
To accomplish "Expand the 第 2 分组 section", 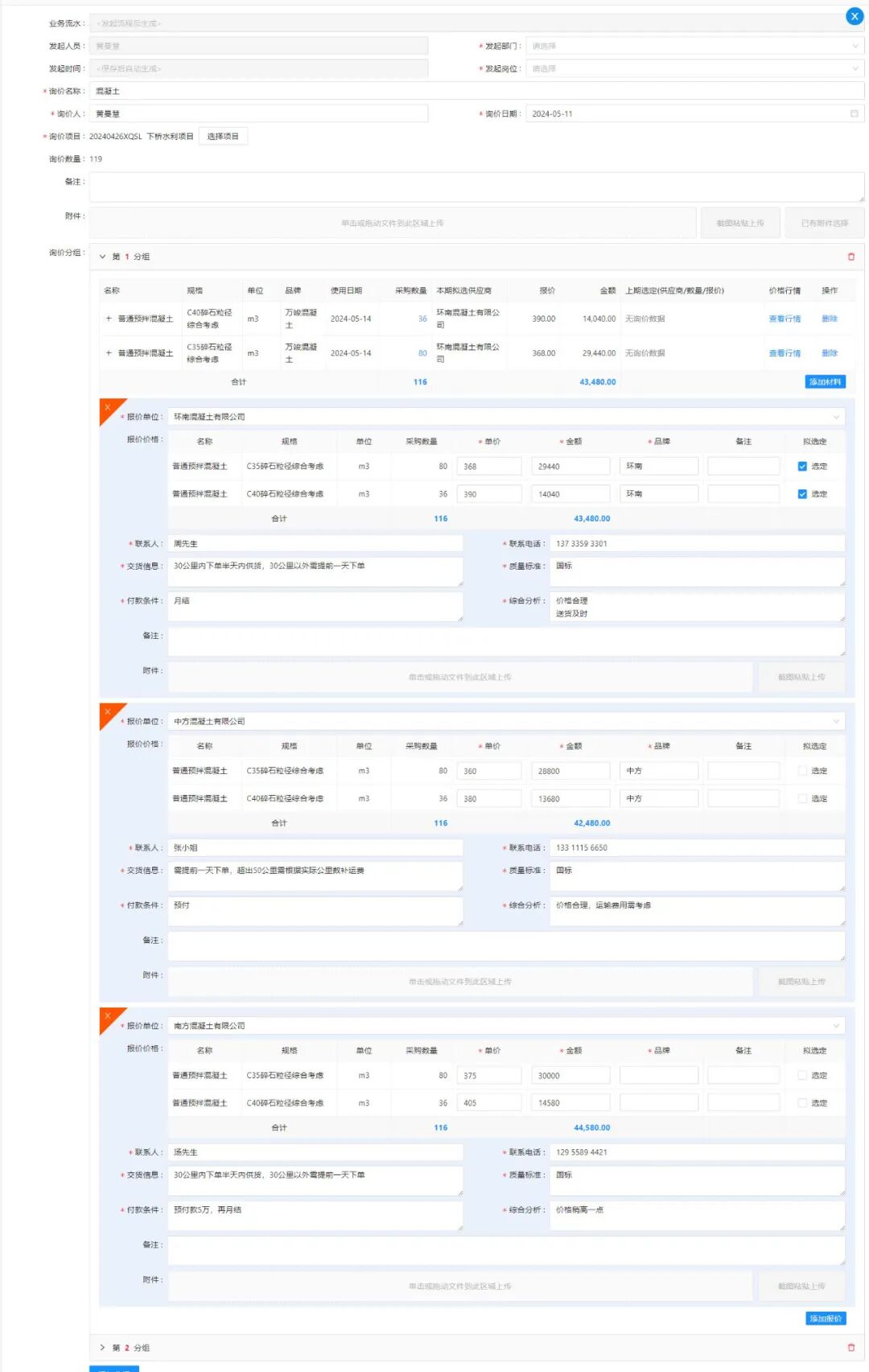I will [103, 1347].
